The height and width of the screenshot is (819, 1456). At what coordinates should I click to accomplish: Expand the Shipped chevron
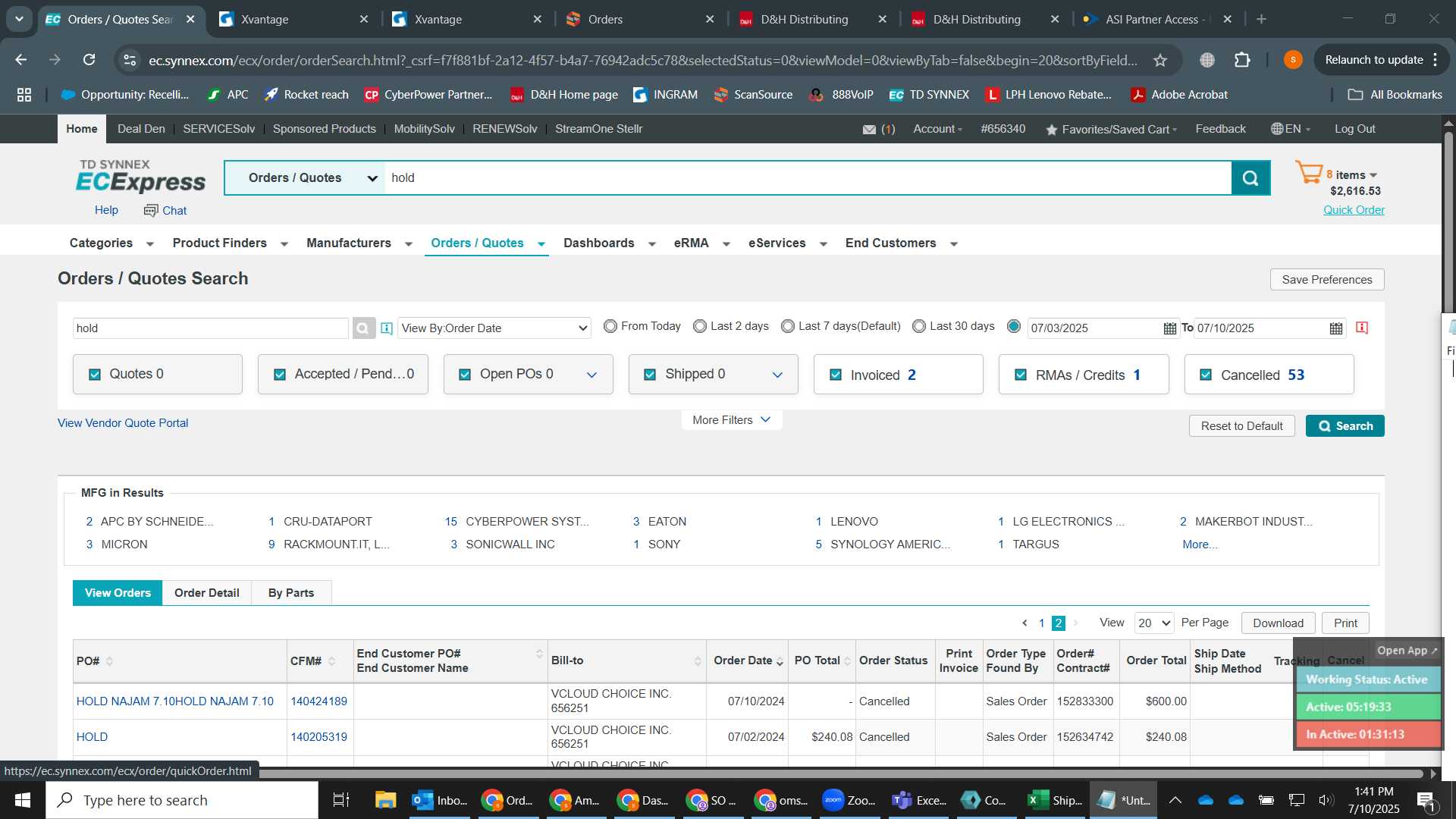click(777, 375)
